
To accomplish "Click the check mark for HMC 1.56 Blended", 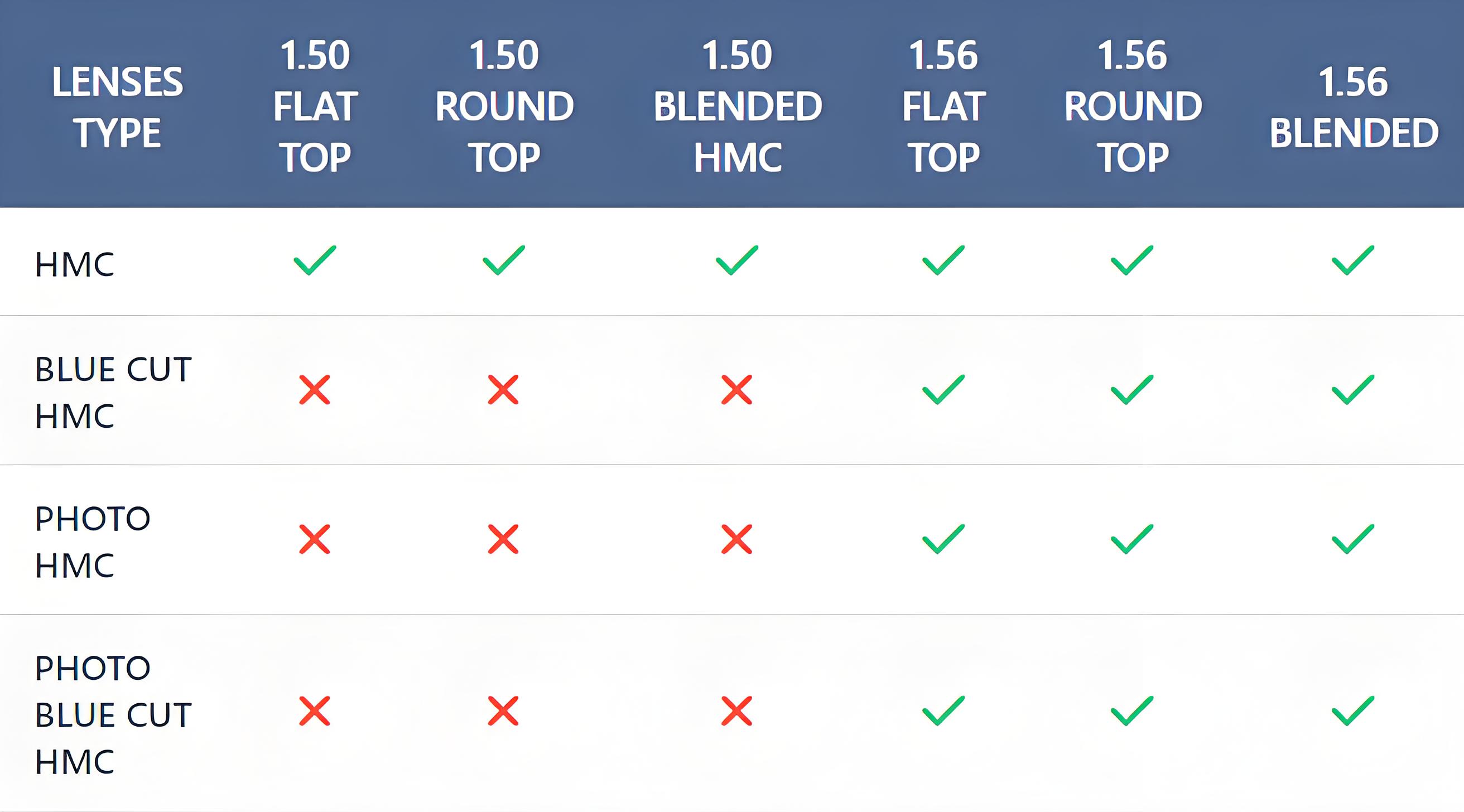I will point(1352,261).
